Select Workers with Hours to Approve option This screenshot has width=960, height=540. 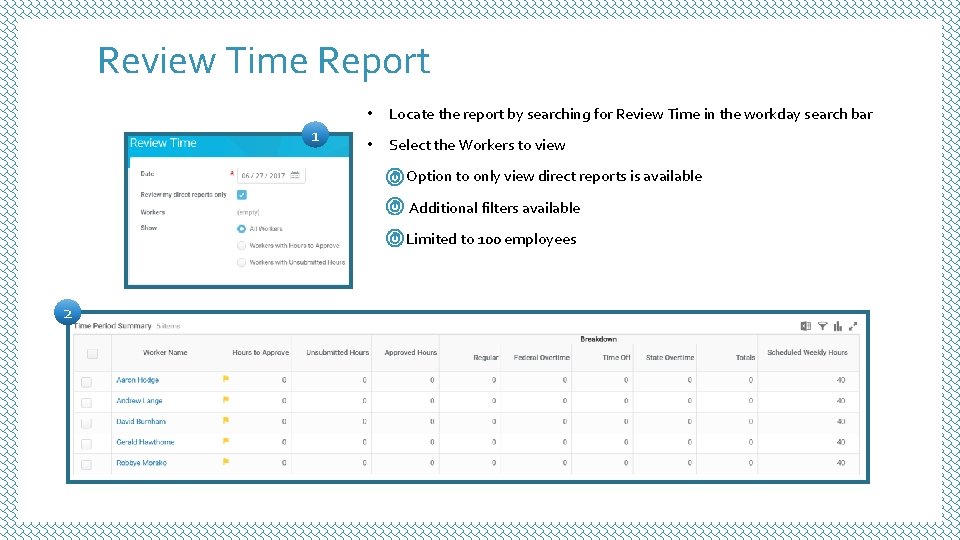(241, 246)
